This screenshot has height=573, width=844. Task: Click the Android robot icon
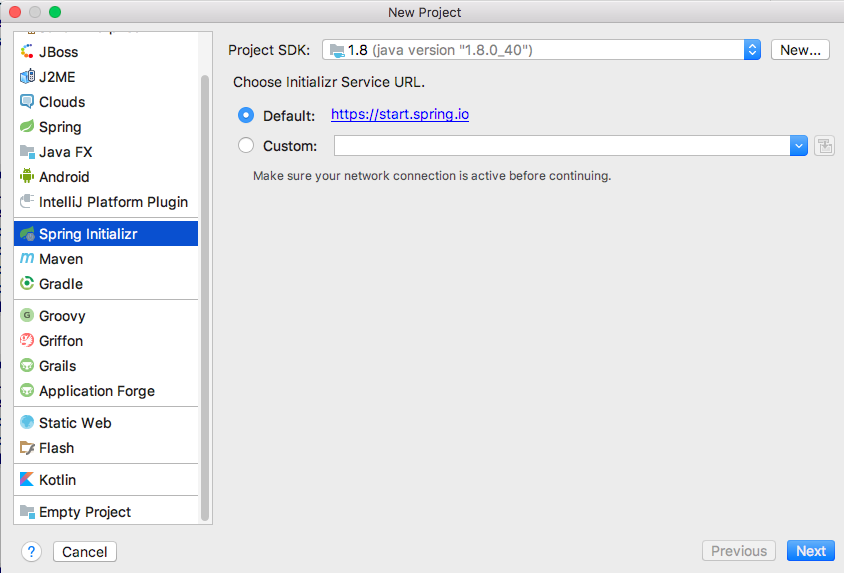pos(27,177)
